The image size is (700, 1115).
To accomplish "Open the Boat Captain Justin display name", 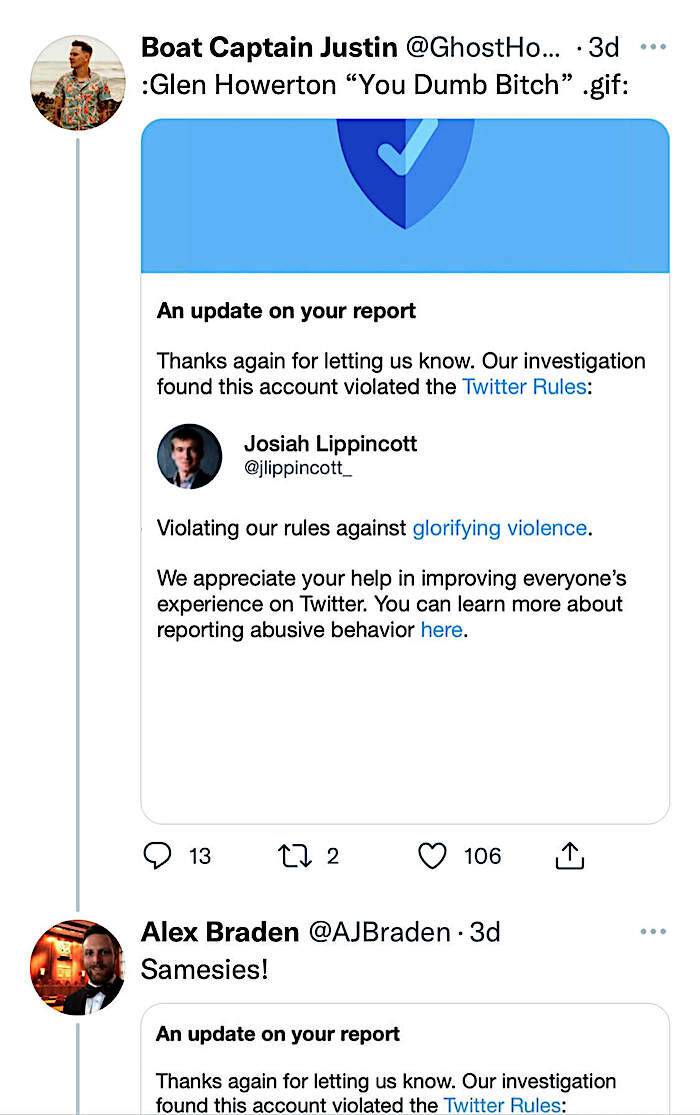I will click(x=269, y=47).
